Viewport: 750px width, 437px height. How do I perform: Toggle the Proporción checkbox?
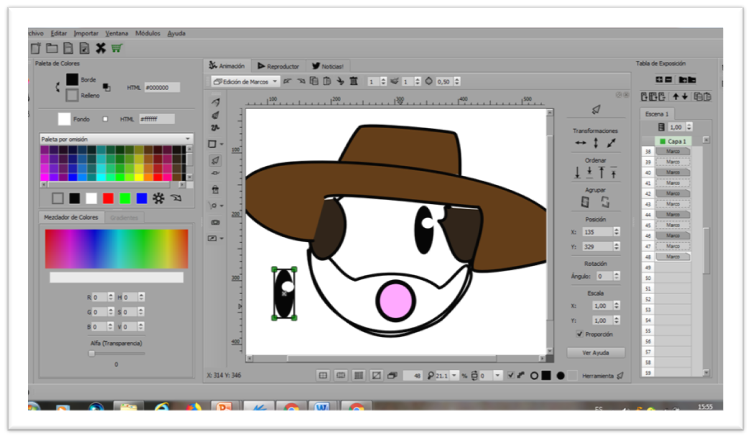579,334
